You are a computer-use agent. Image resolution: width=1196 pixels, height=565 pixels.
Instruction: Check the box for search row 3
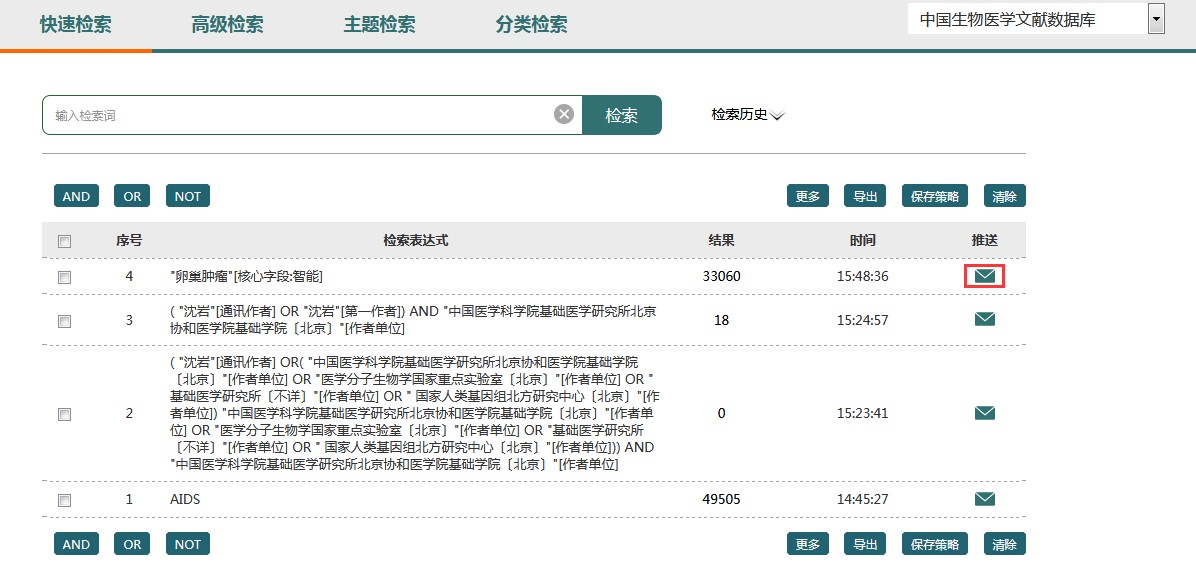pos(65,321)
